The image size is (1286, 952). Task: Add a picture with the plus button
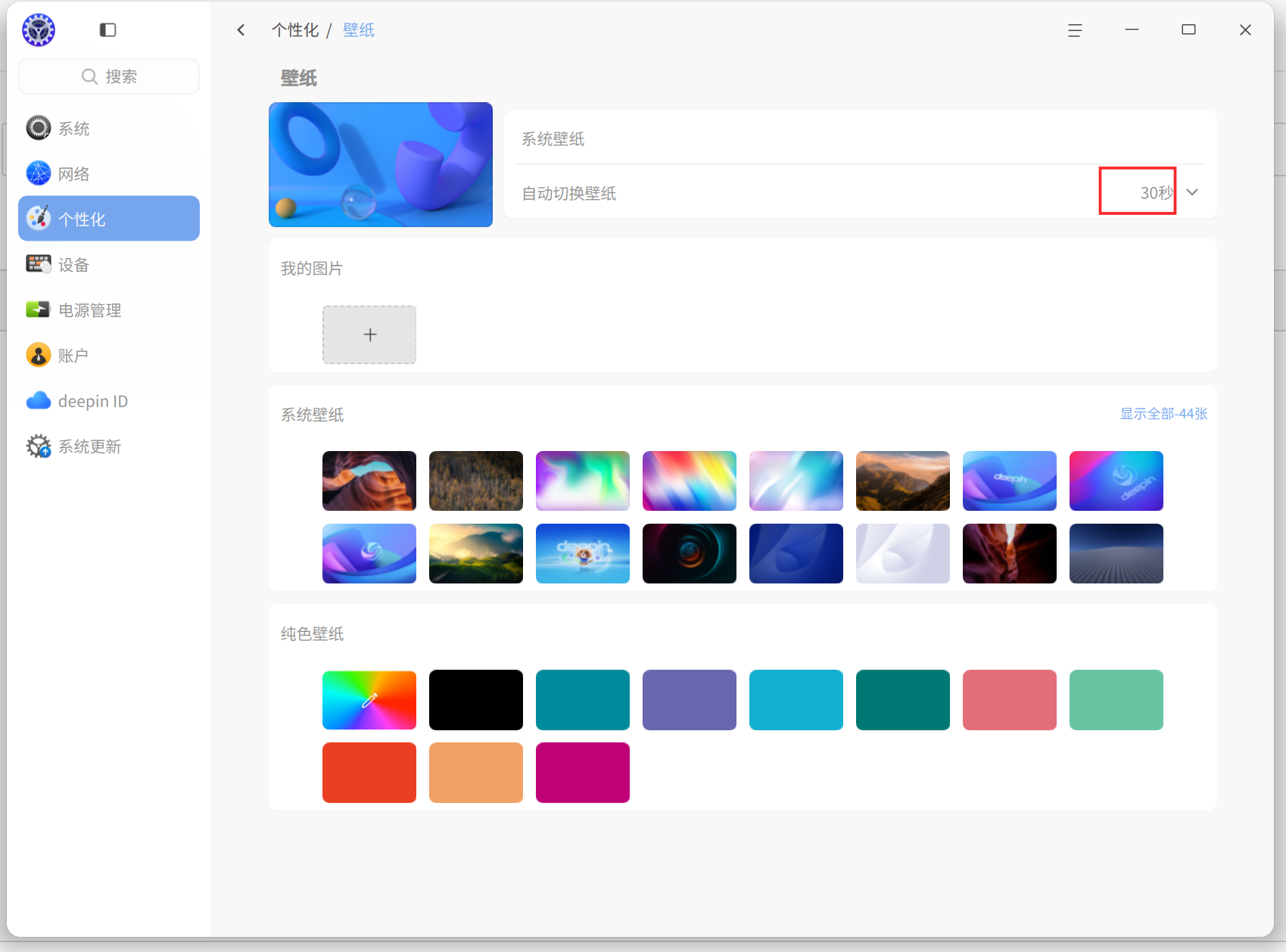click(369, 334)
